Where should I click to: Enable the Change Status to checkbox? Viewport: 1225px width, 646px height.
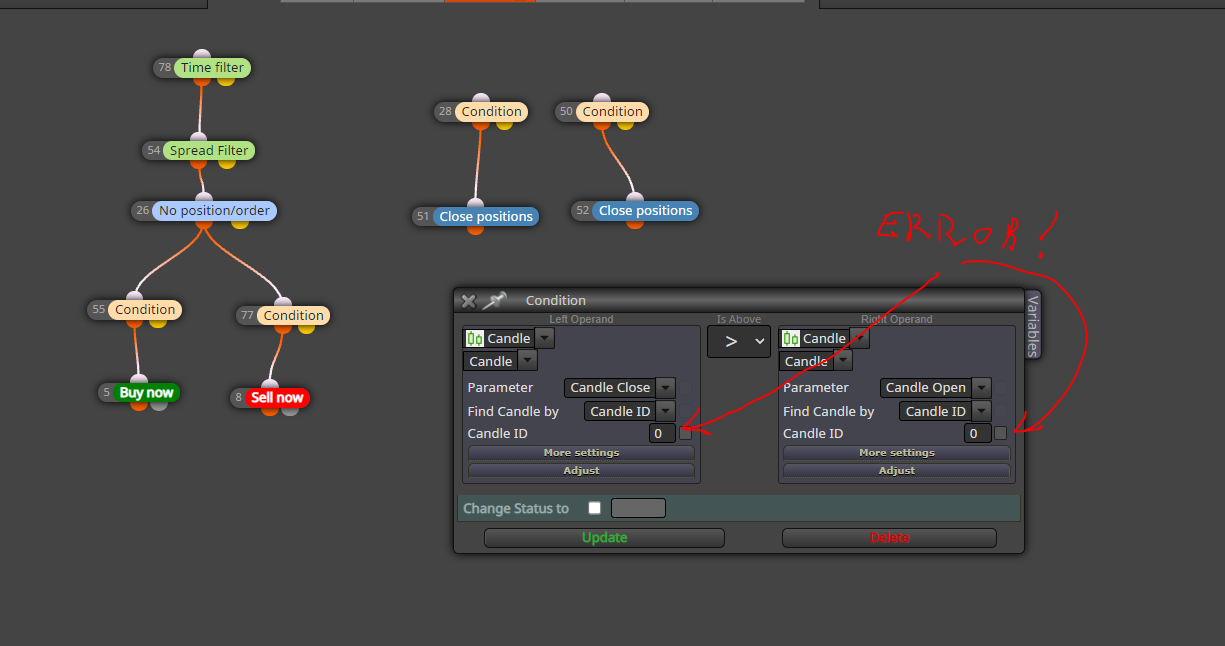click(x=595, y=508)
